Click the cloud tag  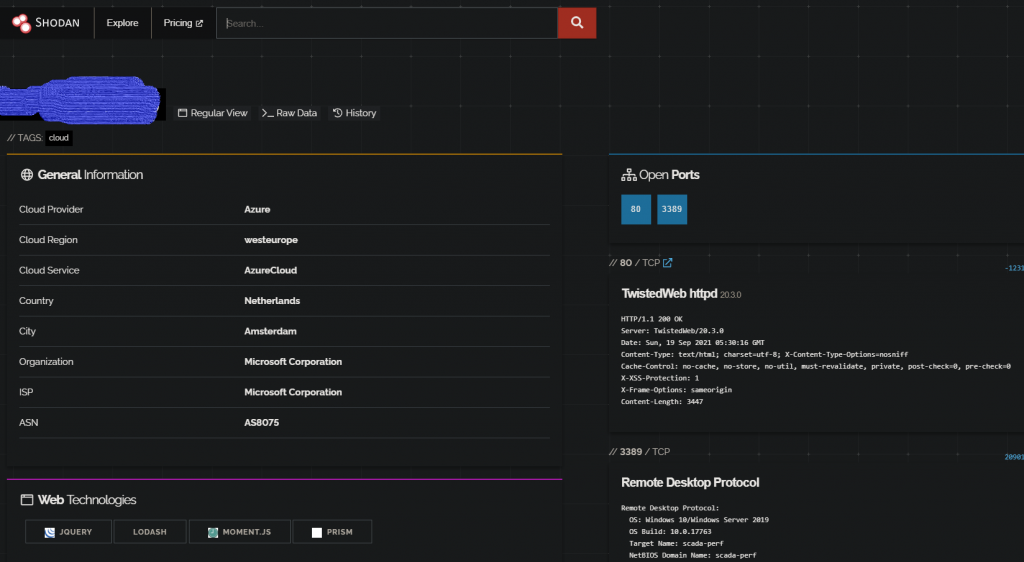59,138
